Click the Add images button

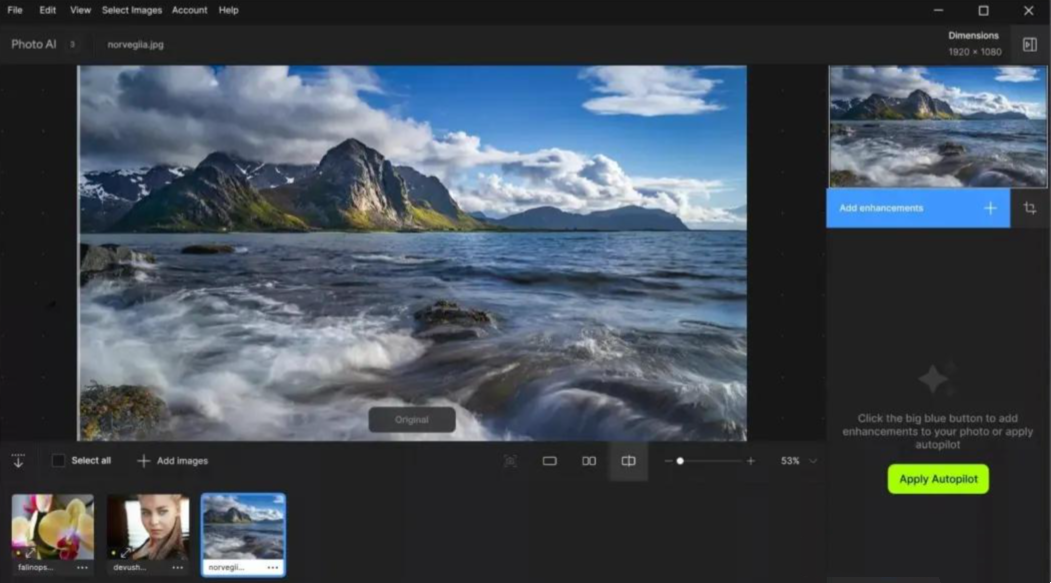pyautogui.click(x=172, y=461)
